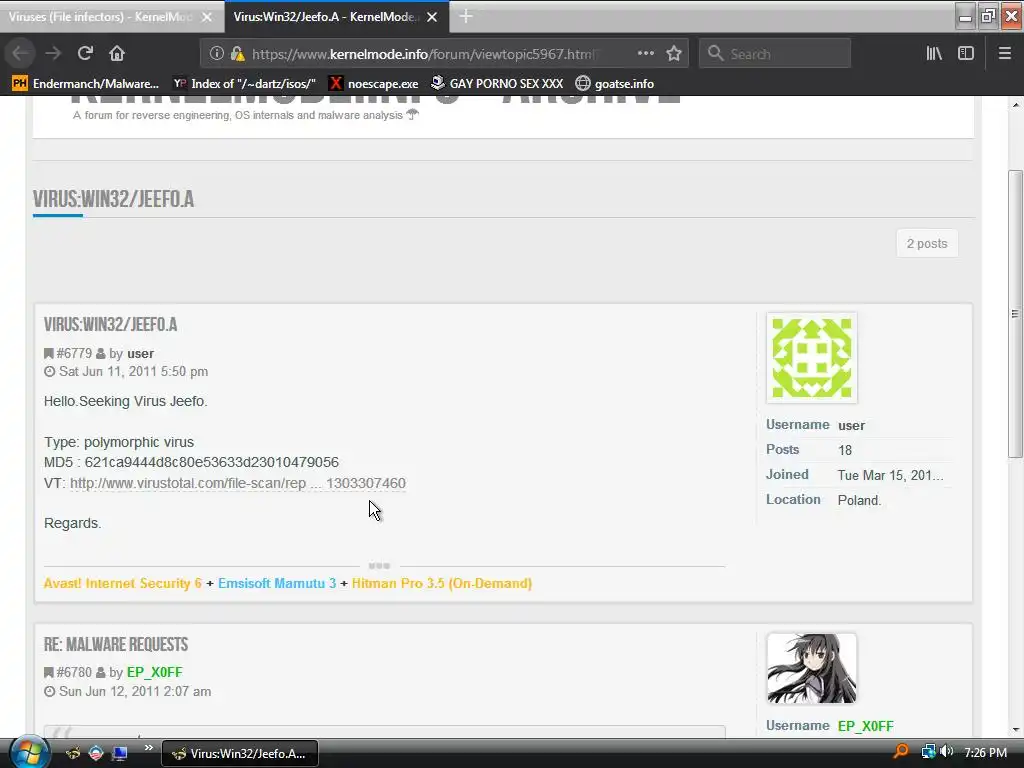This screenshot has width=1024, height=768.
Task: Open the Windows Start orb
Action: [x=29, y=752]
